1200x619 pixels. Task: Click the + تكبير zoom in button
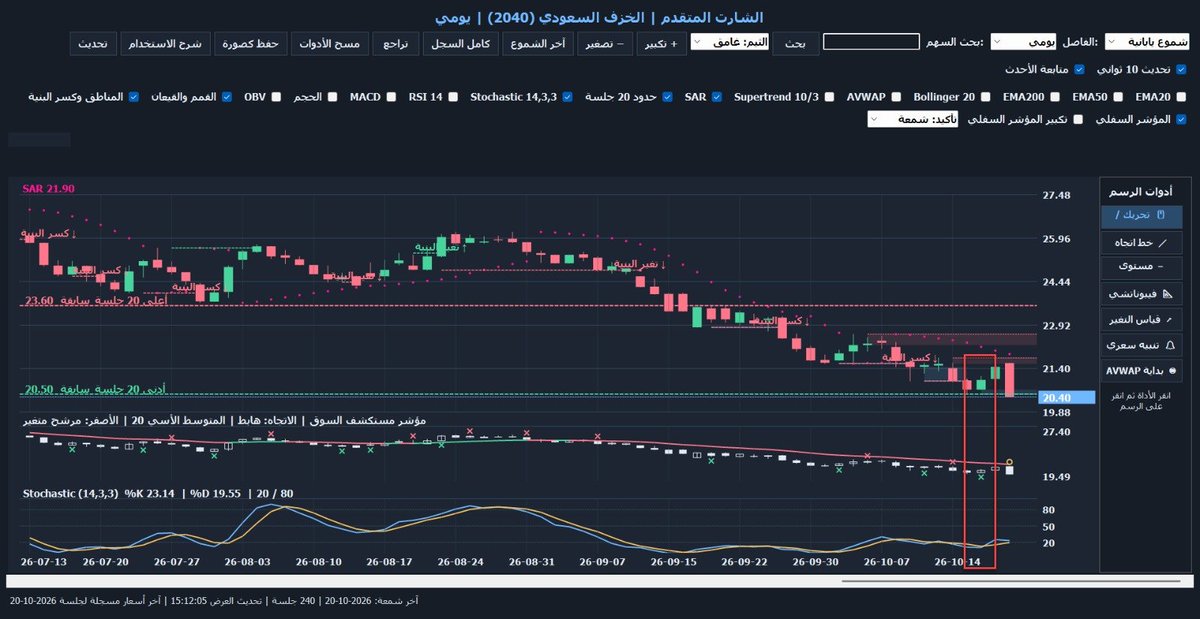pyautogui.click(x=660, y=43)
